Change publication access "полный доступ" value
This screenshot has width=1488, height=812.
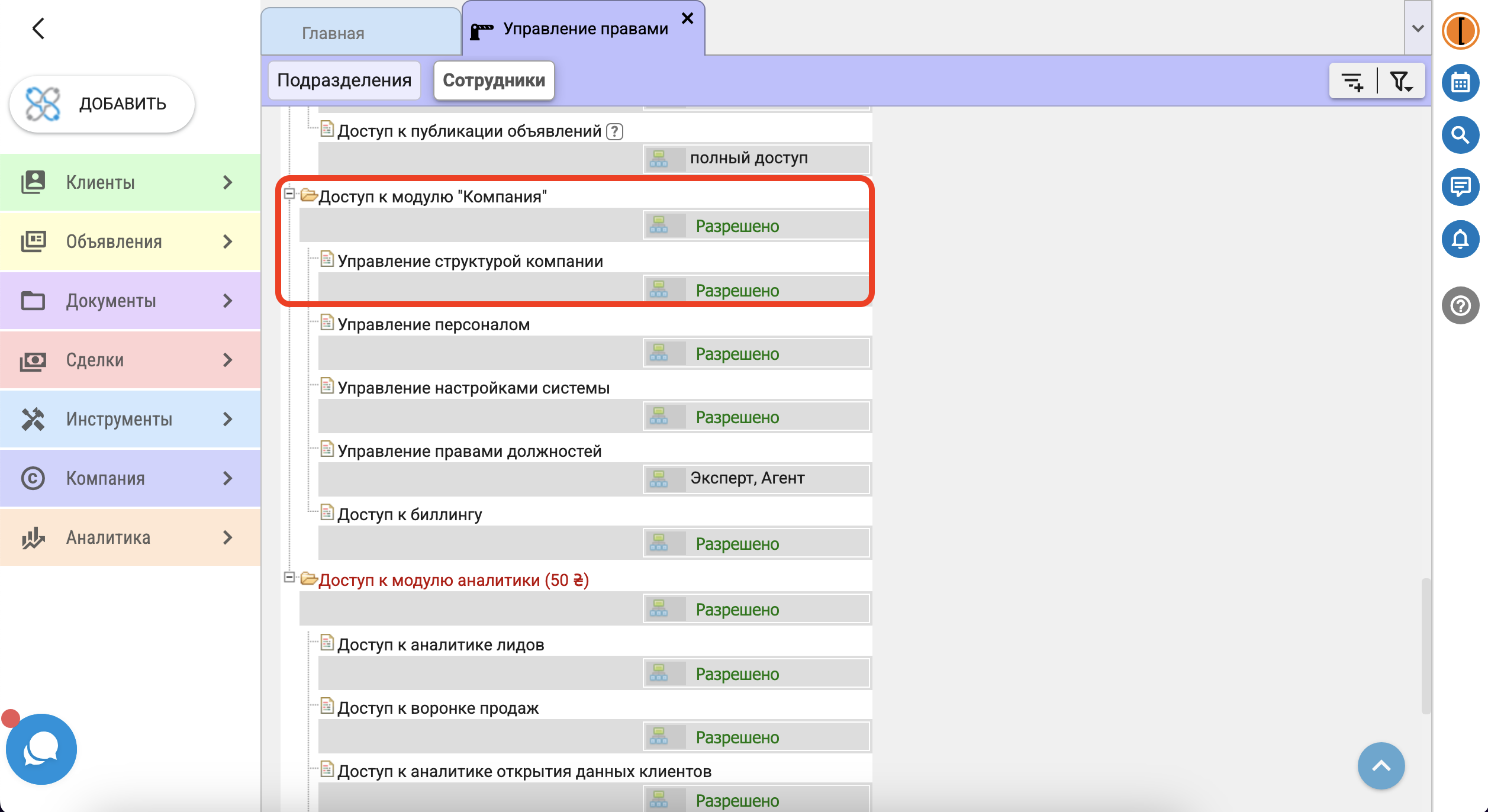(749, 158)
